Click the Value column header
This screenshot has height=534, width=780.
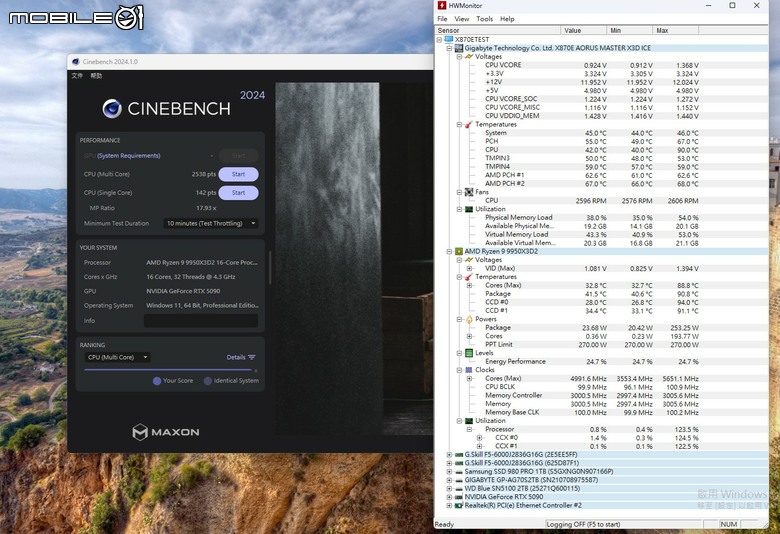pyautogui.click(x=584, y=30)
